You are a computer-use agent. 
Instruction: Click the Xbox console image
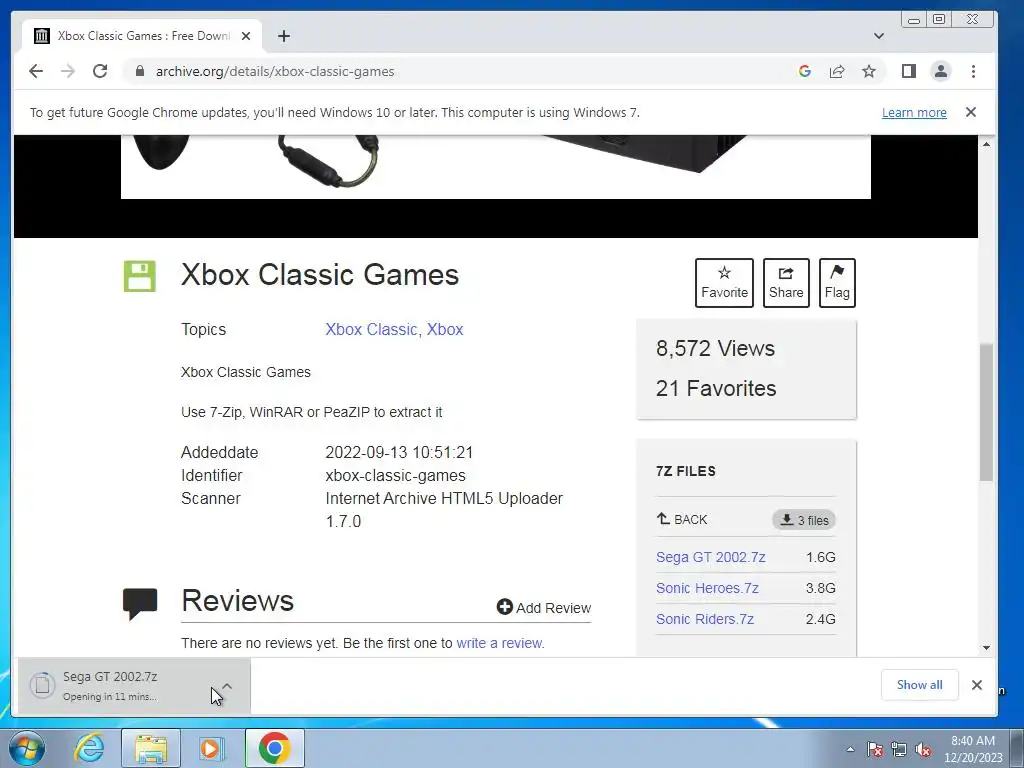pos(496,167)
